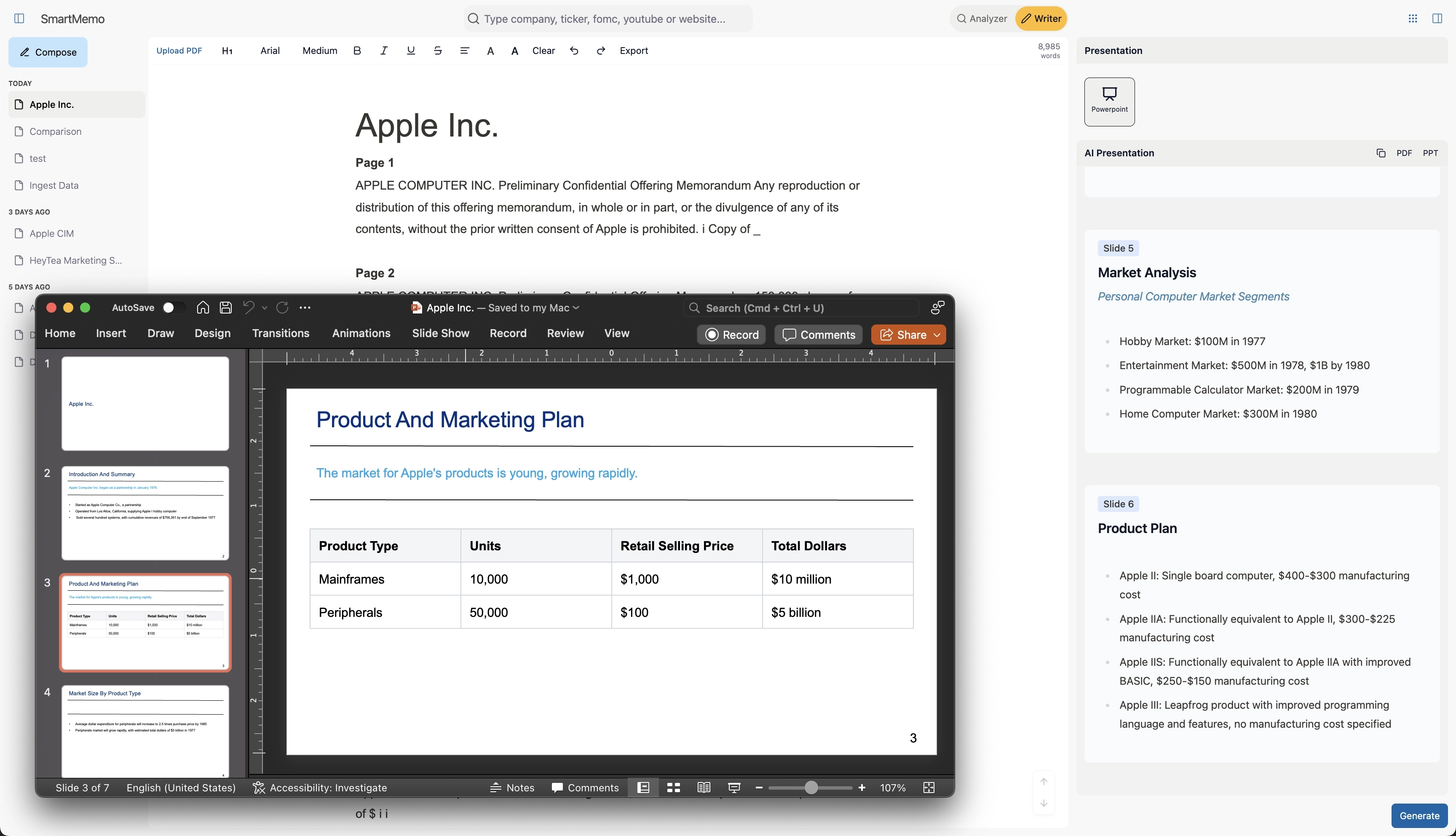This screenshot has height=836, width=1456.
Task: Open the Export dropdown in SmartMemo
Action: 634,51
